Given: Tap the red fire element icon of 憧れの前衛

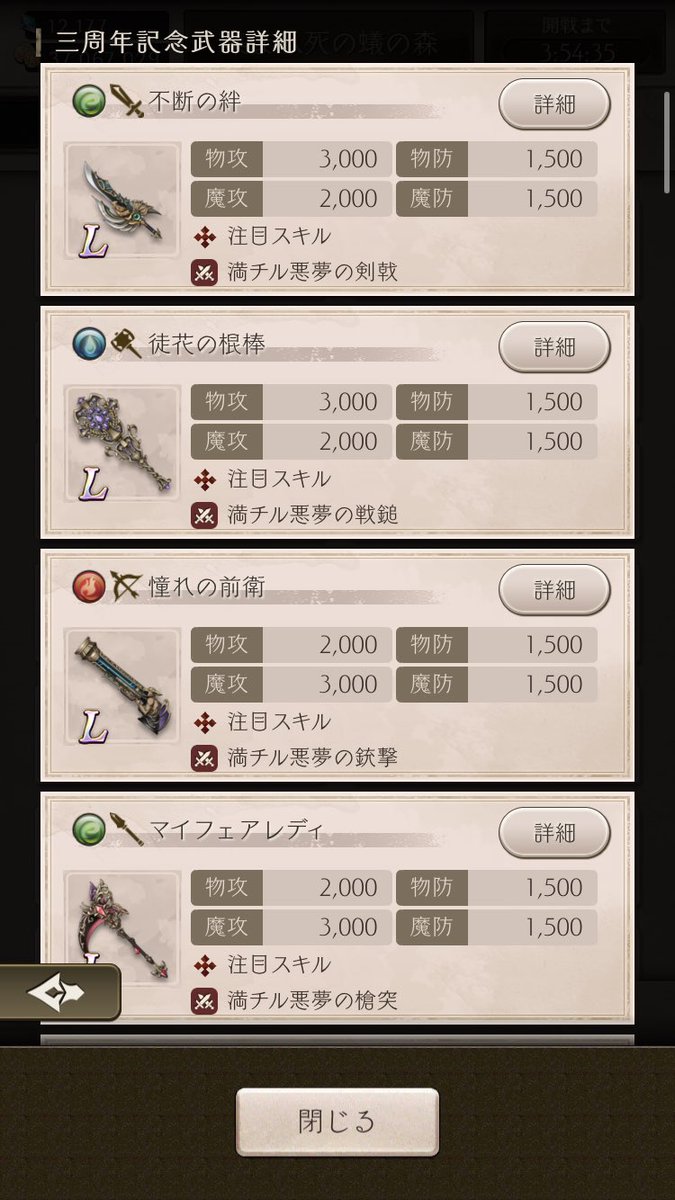Looking at the screenshot, I should pos(89,587).
